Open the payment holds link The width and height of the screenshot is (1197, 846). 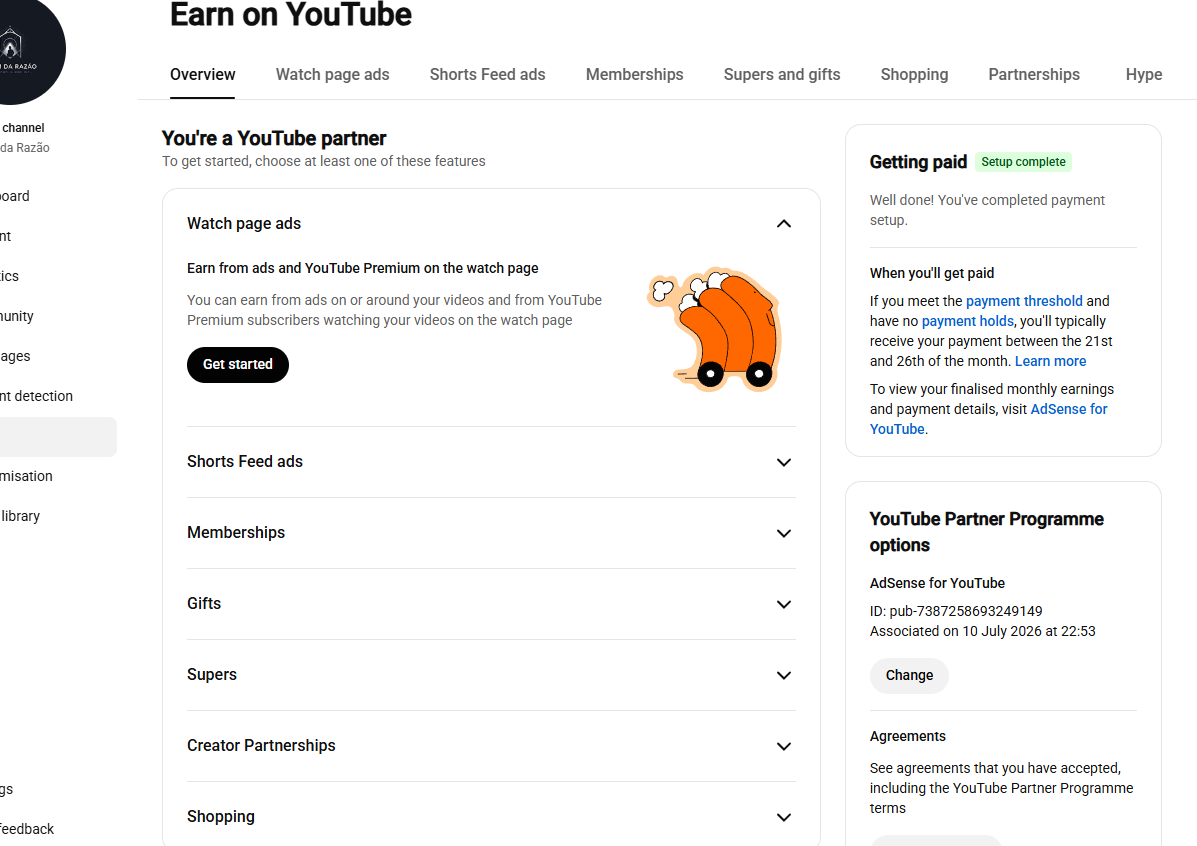click(967, 321)
